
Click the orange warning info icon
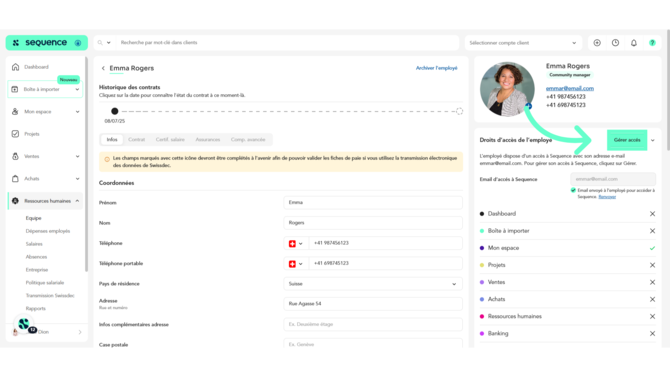107,159
